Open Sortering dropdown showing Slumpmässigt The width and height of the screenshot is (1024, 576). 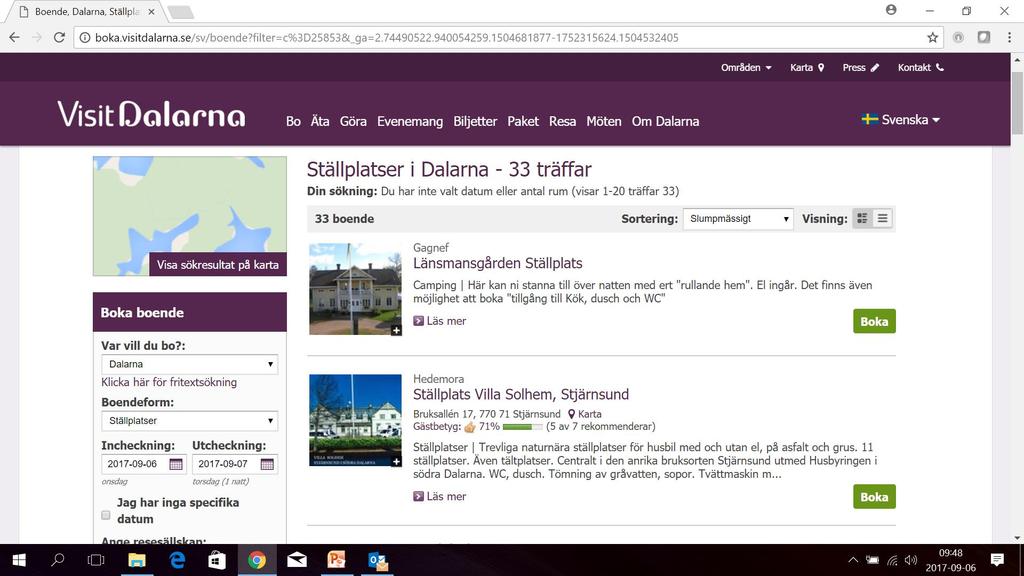738,219
